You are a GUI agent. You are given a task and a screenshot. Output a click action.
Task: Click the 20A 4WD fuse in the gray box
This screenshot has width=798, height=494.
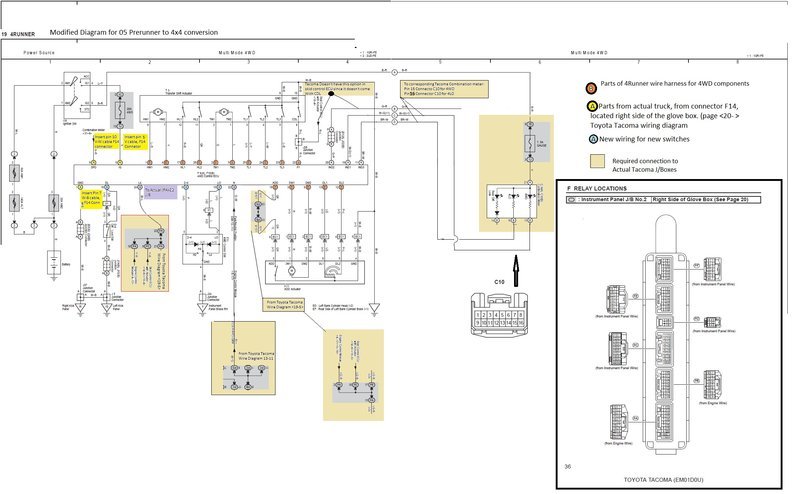(120, 110)
